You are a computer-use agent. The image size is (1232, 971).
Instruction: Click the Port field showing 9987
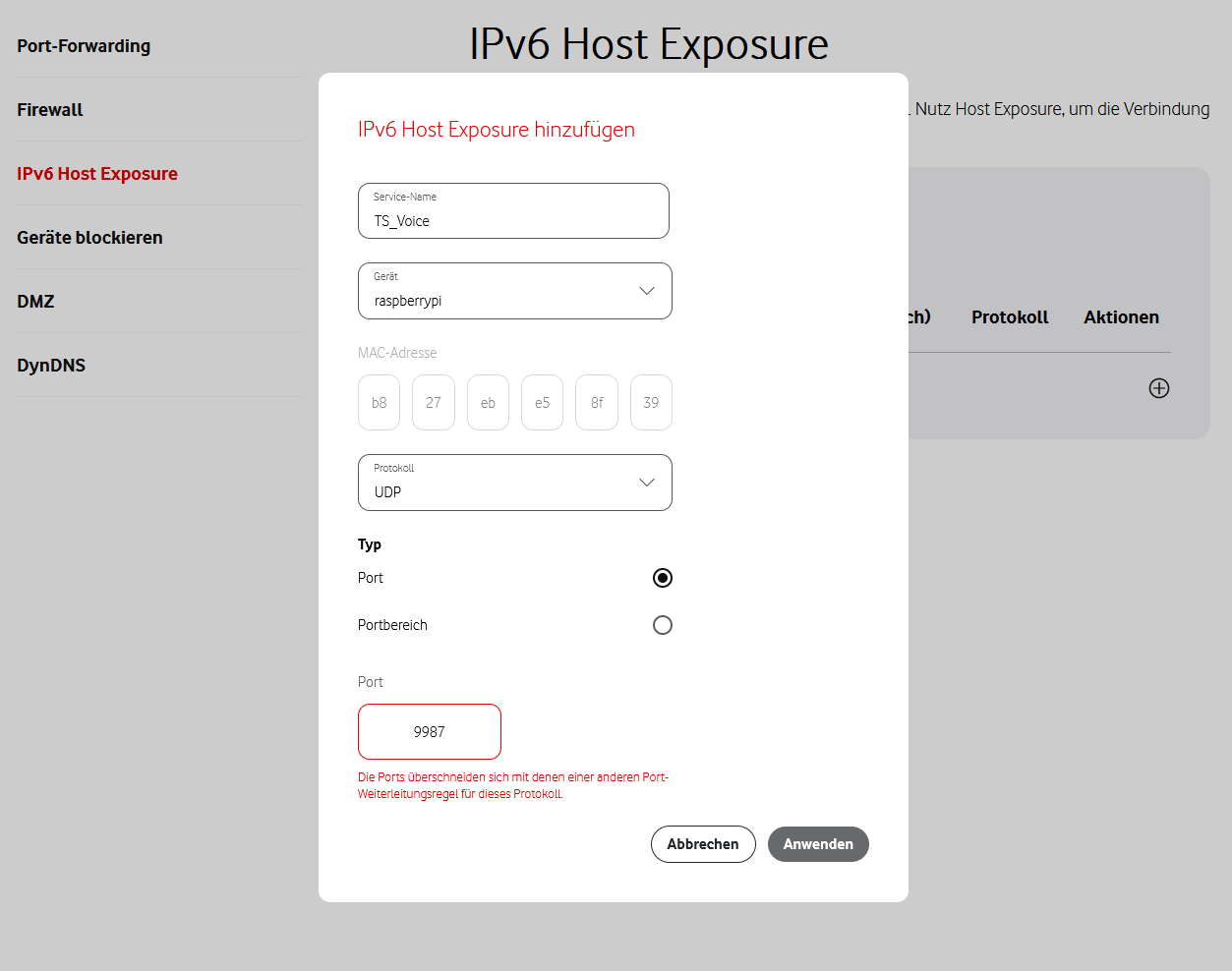pos(429,731)
